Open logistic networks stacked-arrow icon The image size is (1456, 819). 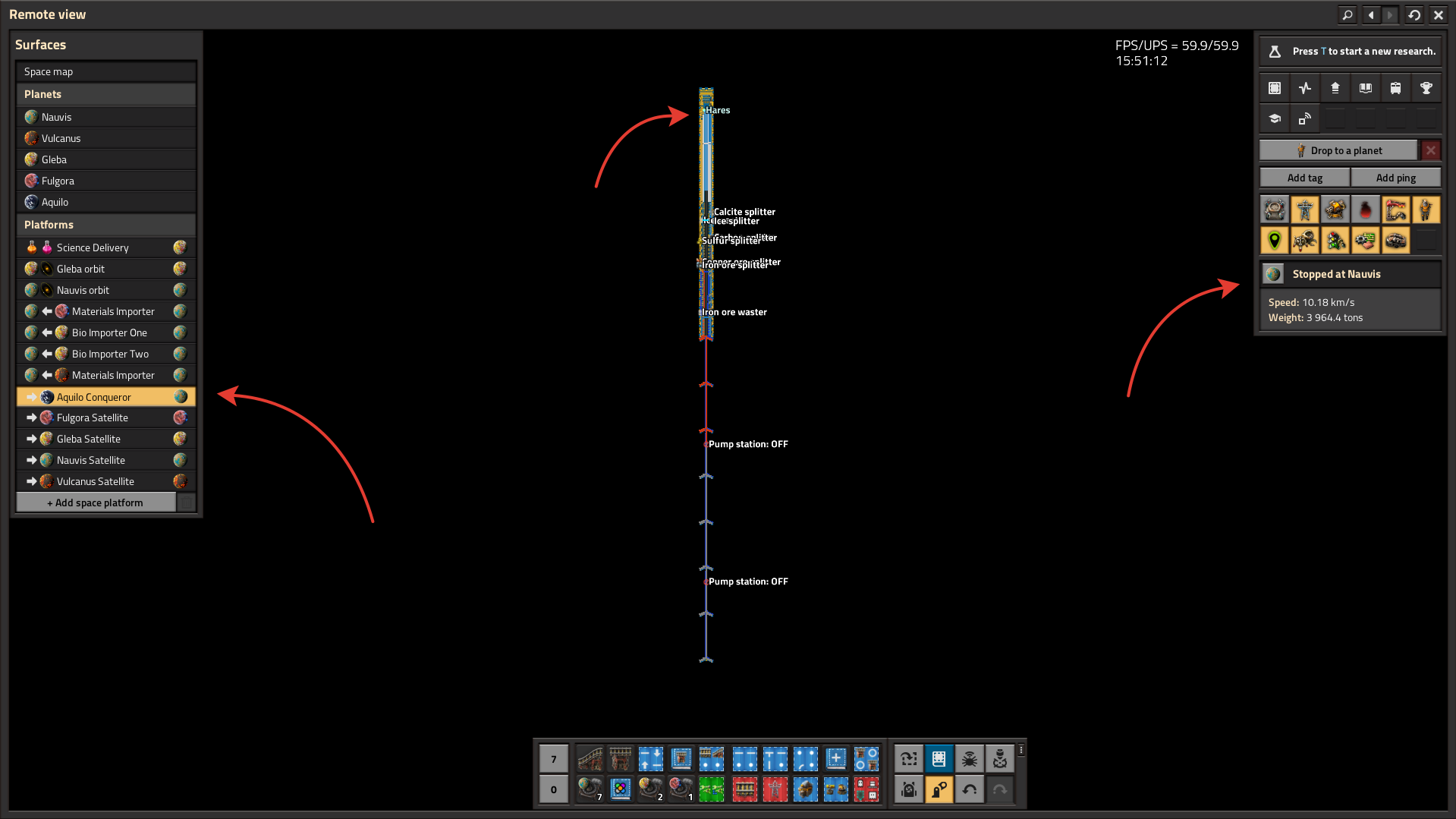(x=1335, y=88)
